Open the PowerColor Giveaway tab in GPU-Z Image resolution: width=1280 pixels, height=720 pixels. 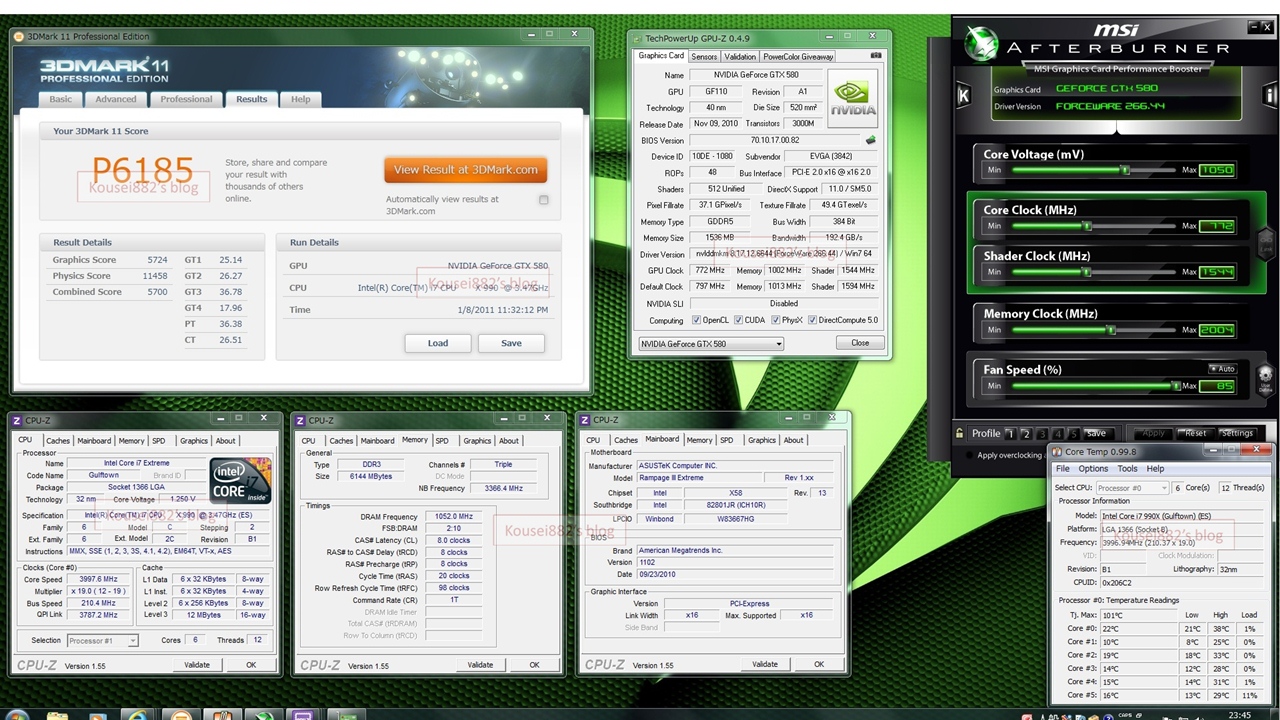point(798,57)
